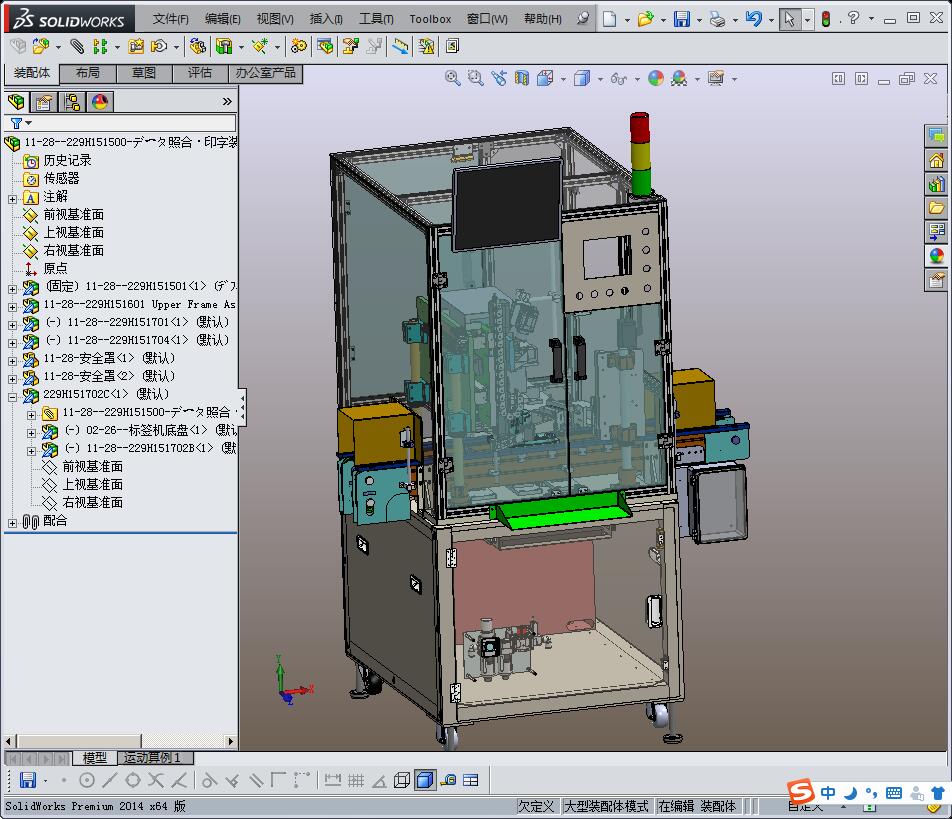
Task: Collapse the 229H151702C<1> tree node
Action: pyautogui.click(x=12, y=395)
